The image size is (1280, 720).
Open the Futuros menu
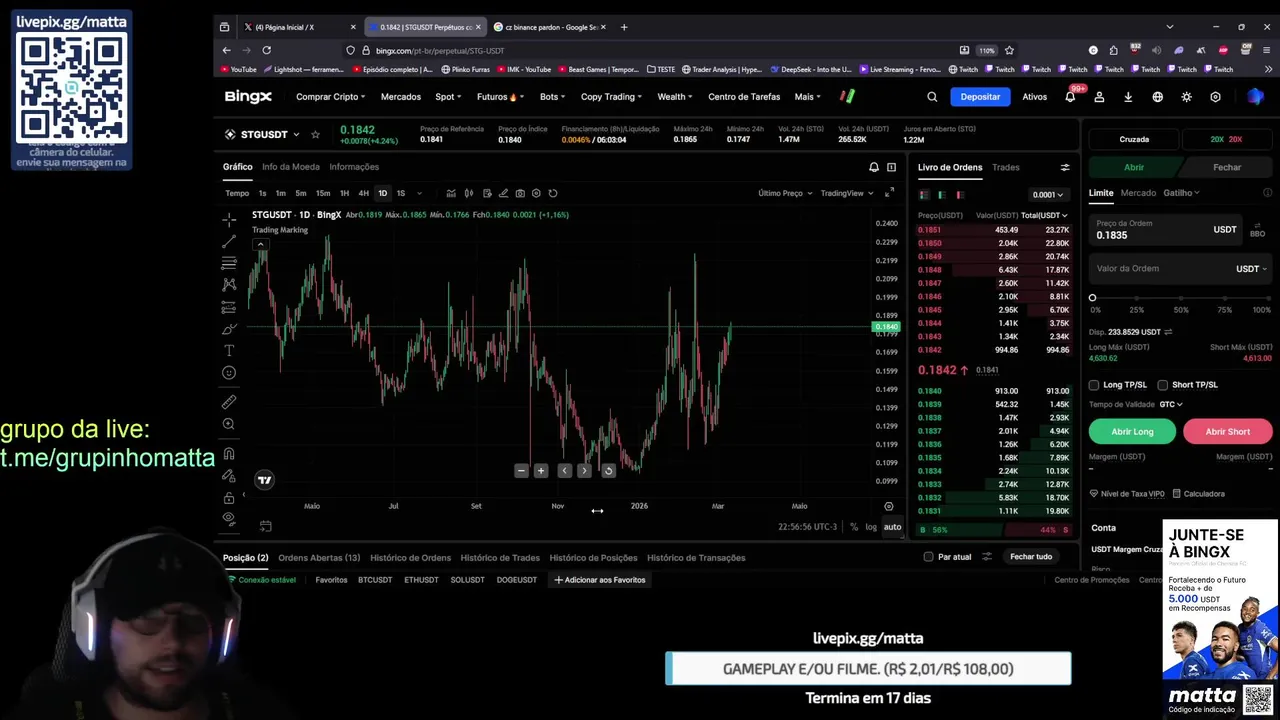(x=500, y=97)
